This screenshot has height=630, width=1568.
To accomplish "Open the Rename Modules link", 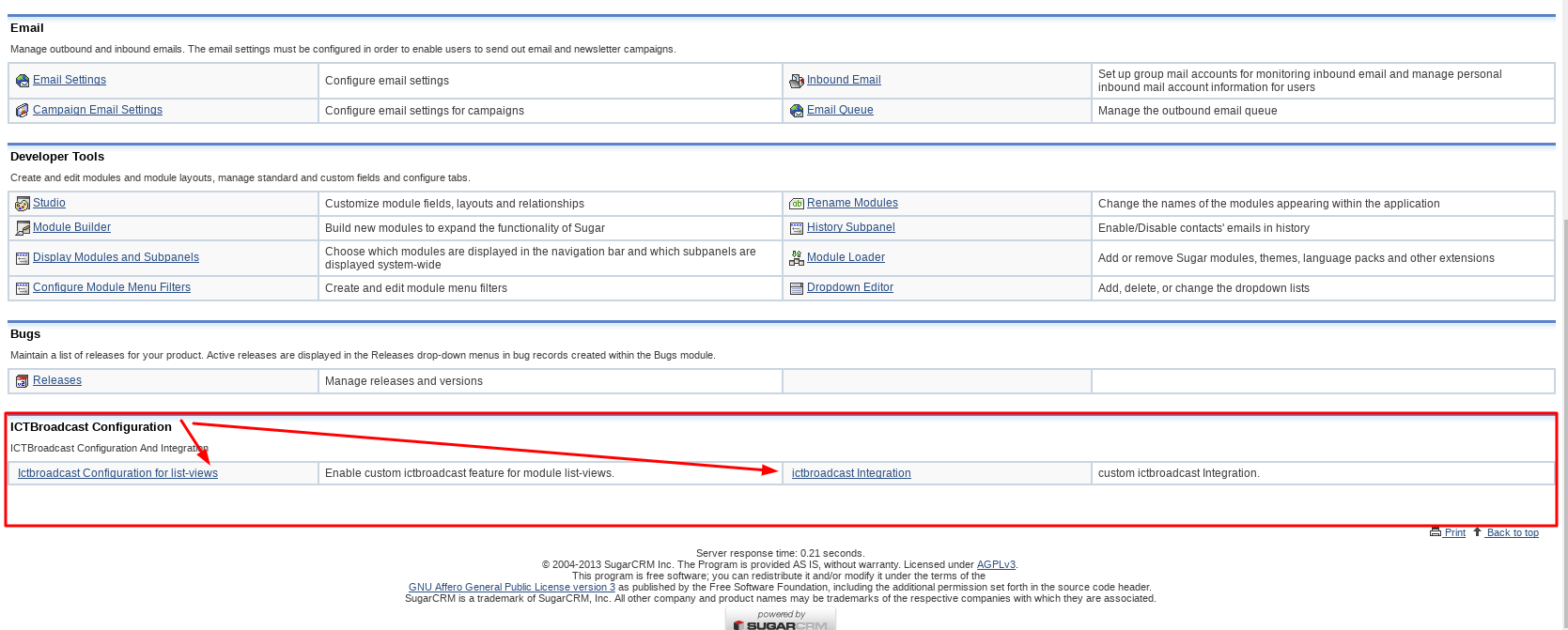I will [852, 203].
